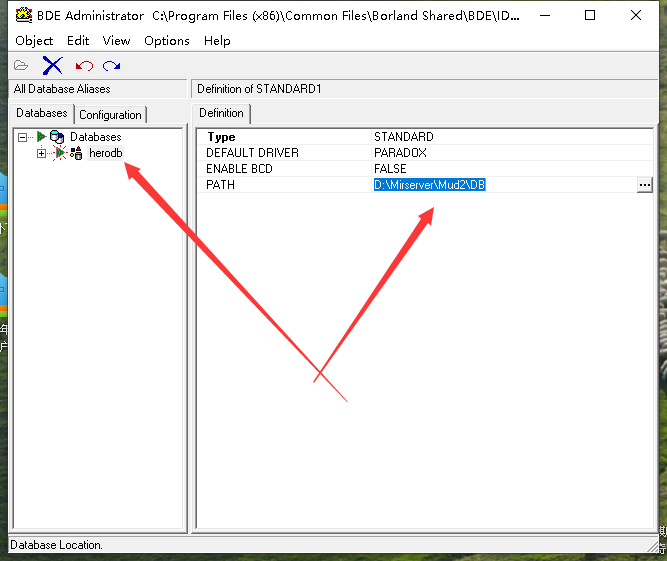Select the herodb tree item label
The height and width of the screenshot is (561, 667).
click(x=105, y=153)
